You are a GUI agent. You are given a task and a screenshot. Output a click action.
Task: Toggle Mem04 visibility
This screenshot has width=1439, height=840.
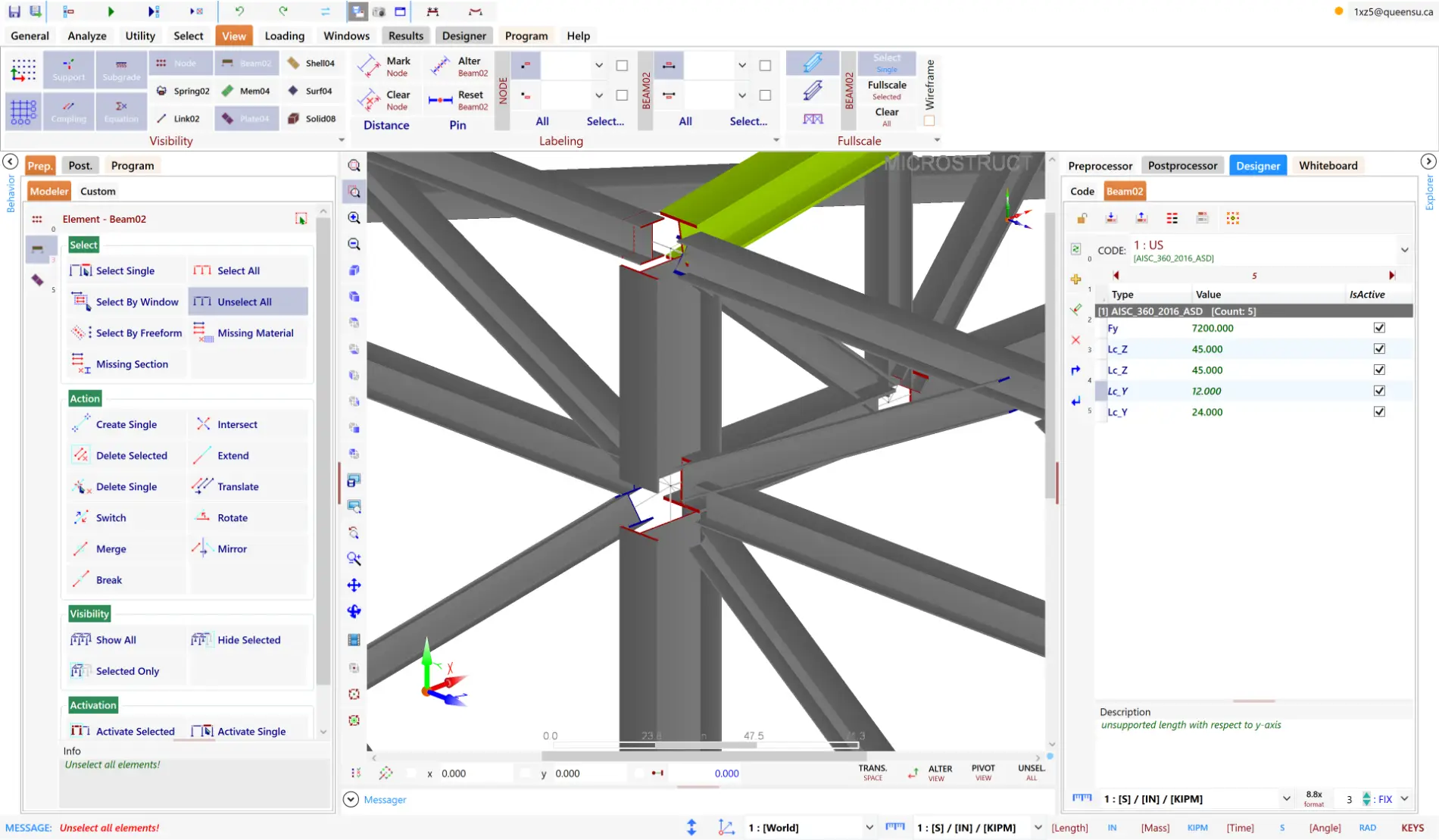(246, 91)
